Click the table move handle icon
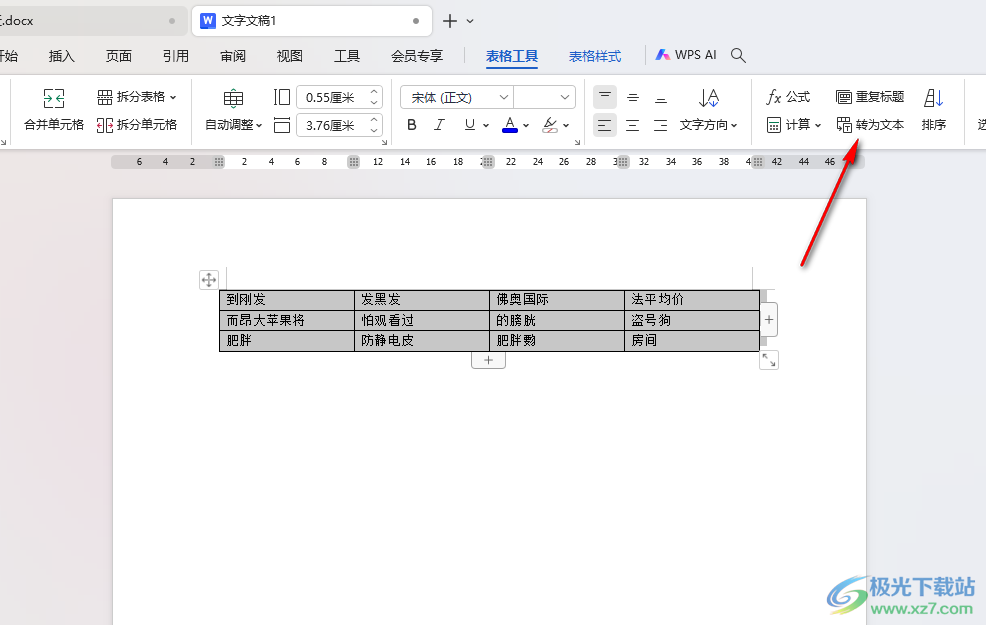The height and width of the screenshot is (625, 986). pyautogui.click(x=209, y=280)
